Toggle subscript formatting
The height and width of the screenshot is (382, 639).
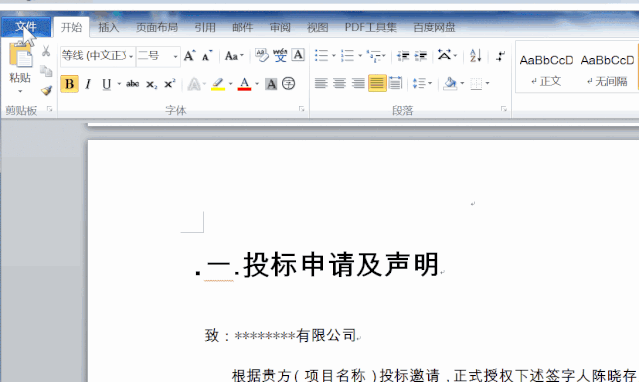(151, 84)
